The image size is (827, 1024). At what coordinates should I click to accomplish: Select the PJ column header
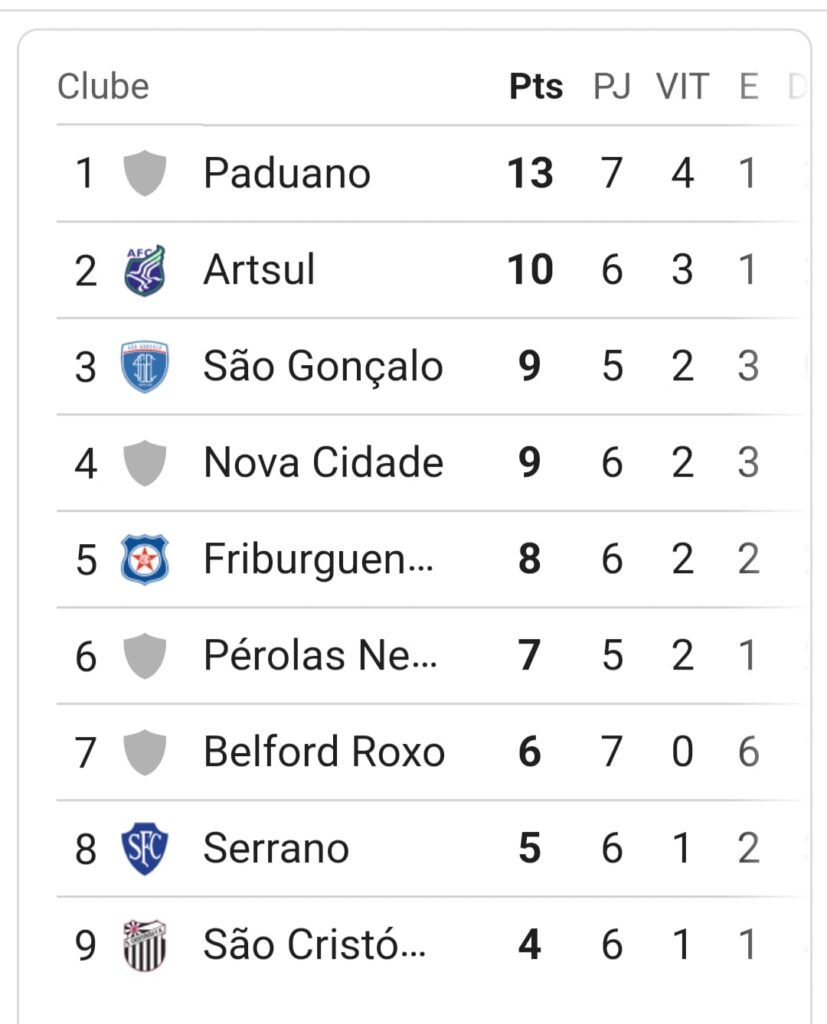click(612, 86)
